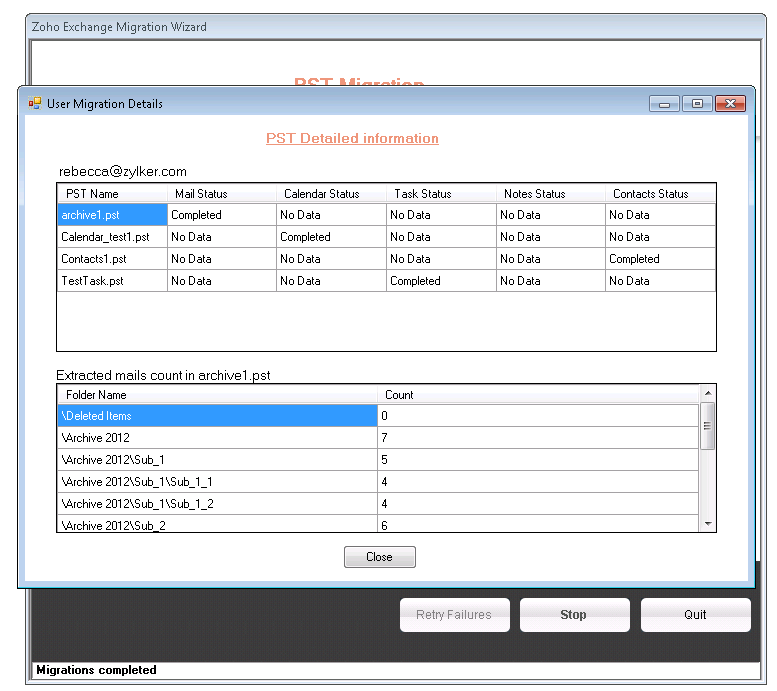Viewport: 777px width, 691px height.
Task: Select the \Deleted Items folder row
Action: click(x=217, y=416)
